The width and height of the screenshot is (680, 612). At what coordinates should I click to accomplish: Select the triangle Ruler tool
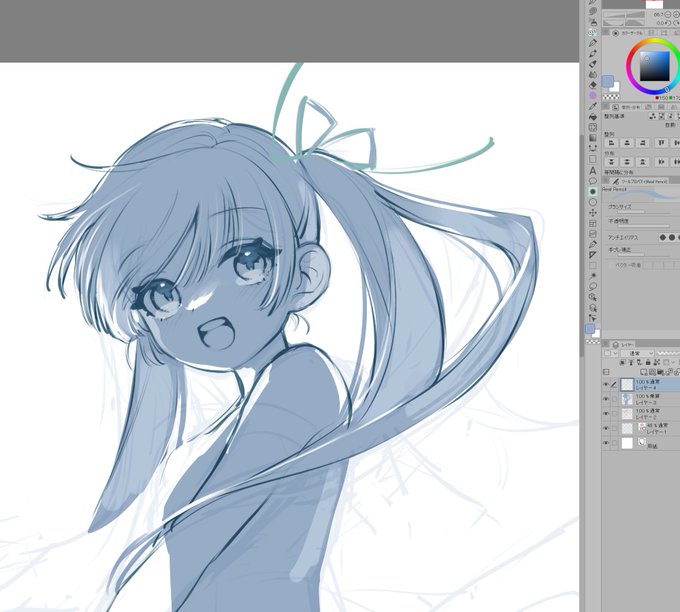(x=593, y=255)
